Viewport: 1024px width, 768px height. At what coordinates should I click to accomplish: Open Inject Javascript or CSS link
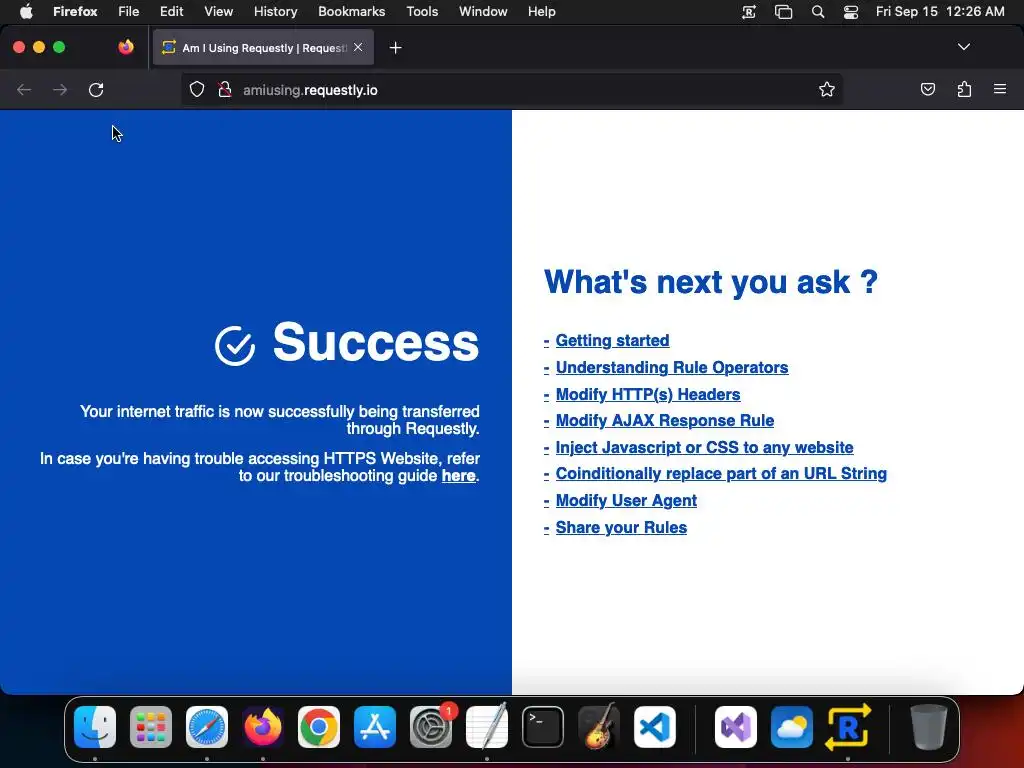click(704, 447)
